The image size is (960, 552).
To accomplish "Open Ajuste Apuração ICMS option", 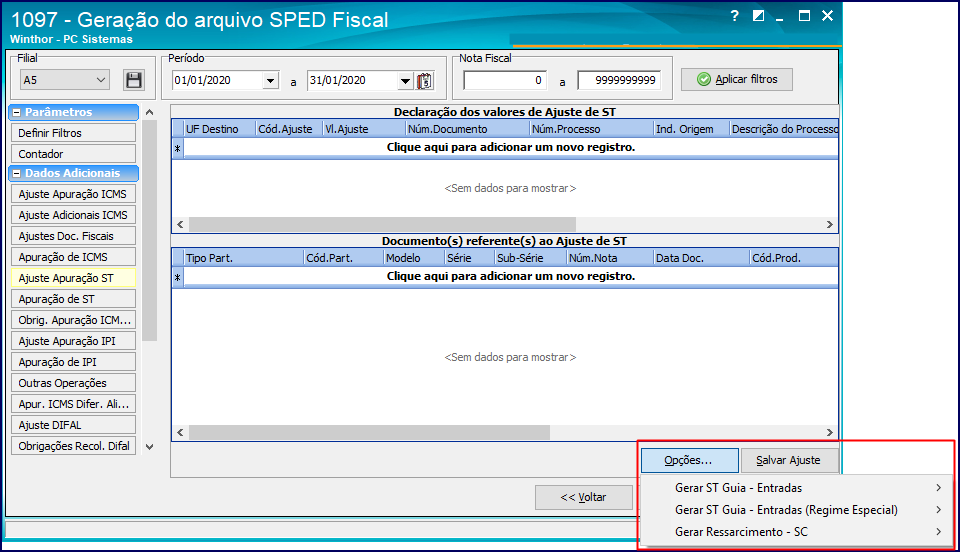I will [73, 194].
